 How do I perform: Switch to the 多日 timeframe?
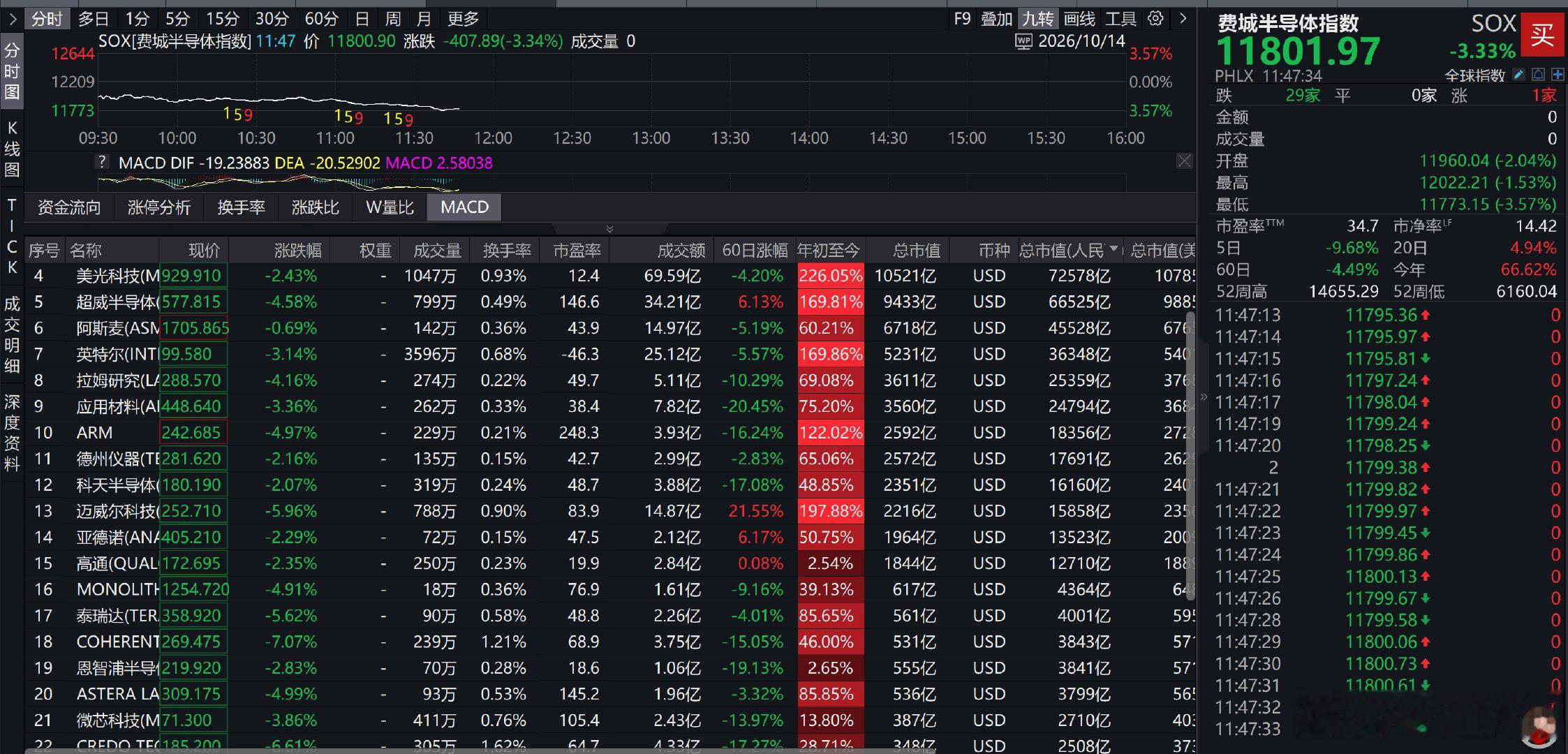click(x=94, y=19)
